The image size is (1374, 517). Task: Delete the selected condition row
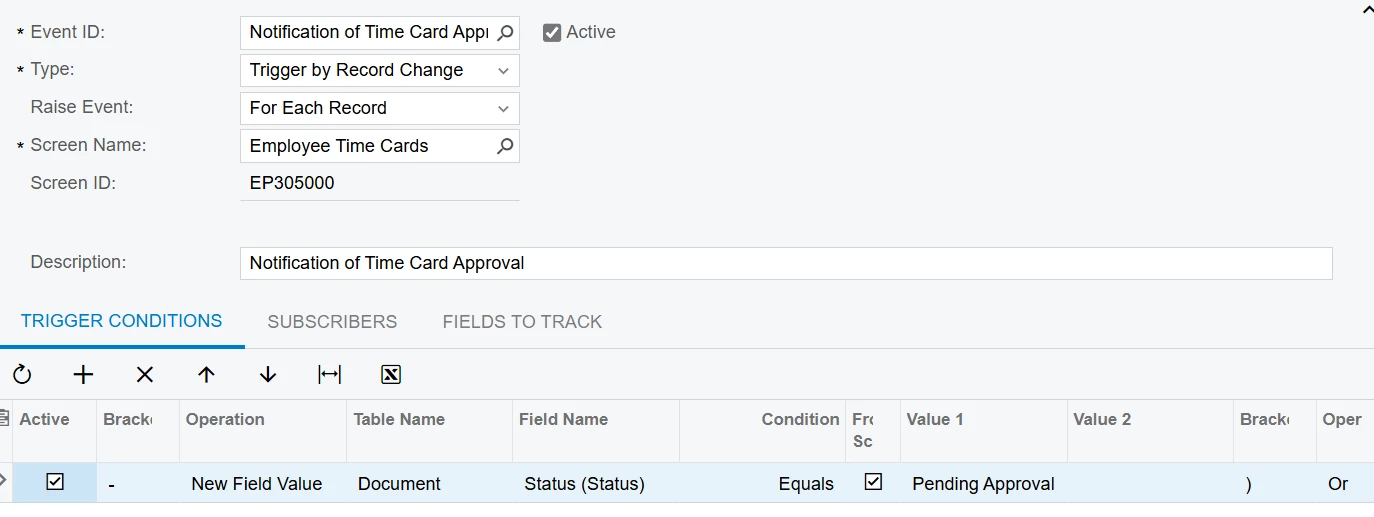pos(145,375)
